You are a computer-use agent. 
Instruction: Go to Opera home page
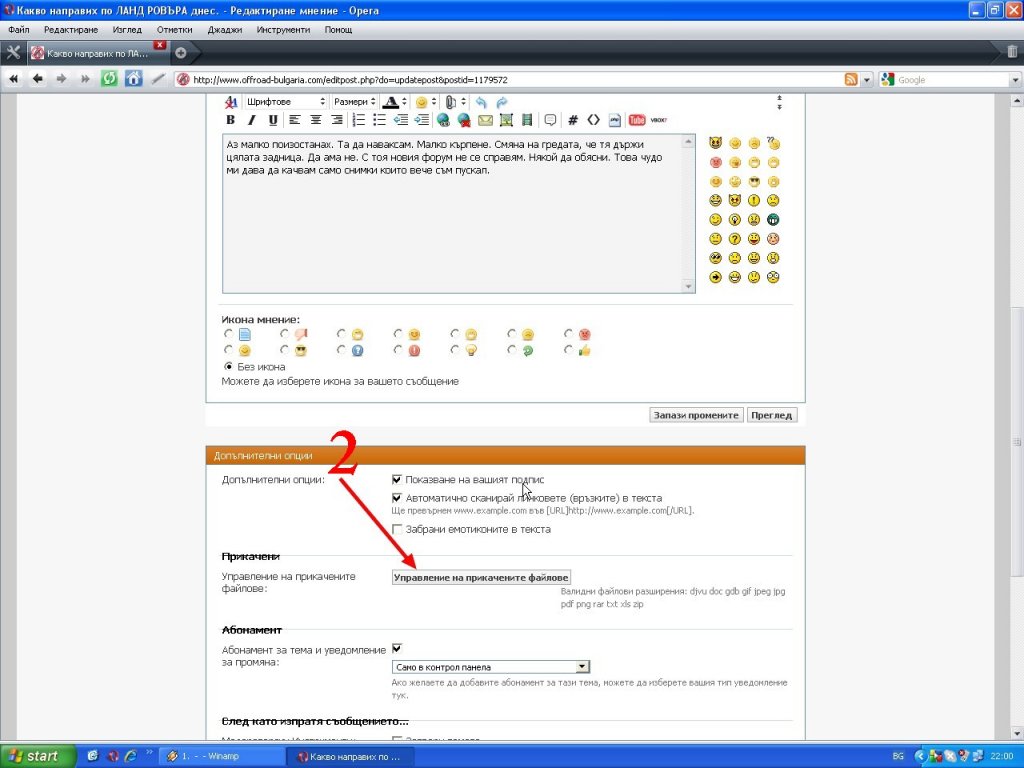coord(133,79)
